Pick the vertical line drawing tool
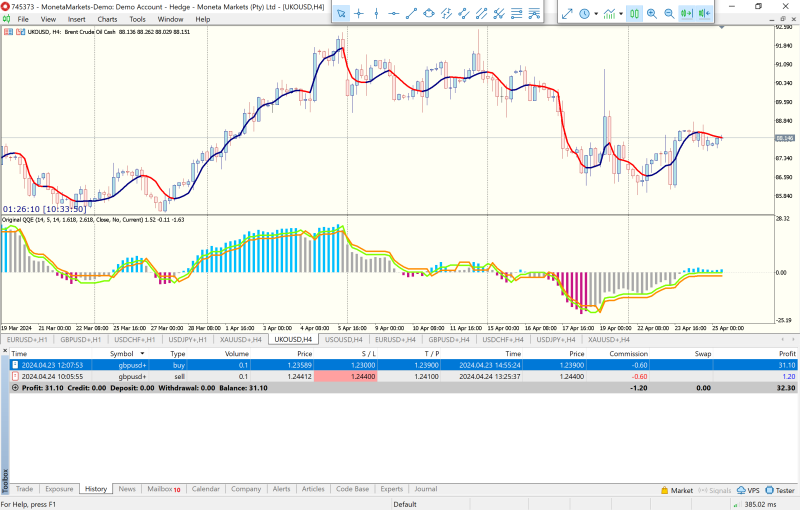This screenshot has width=800, height=510. click(376, 13)
